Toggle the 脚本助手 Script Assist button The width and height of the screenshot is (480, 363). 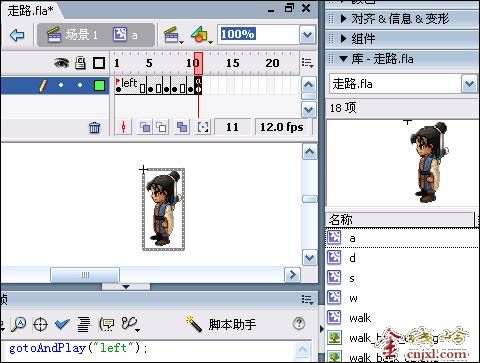tap(221, 324)
